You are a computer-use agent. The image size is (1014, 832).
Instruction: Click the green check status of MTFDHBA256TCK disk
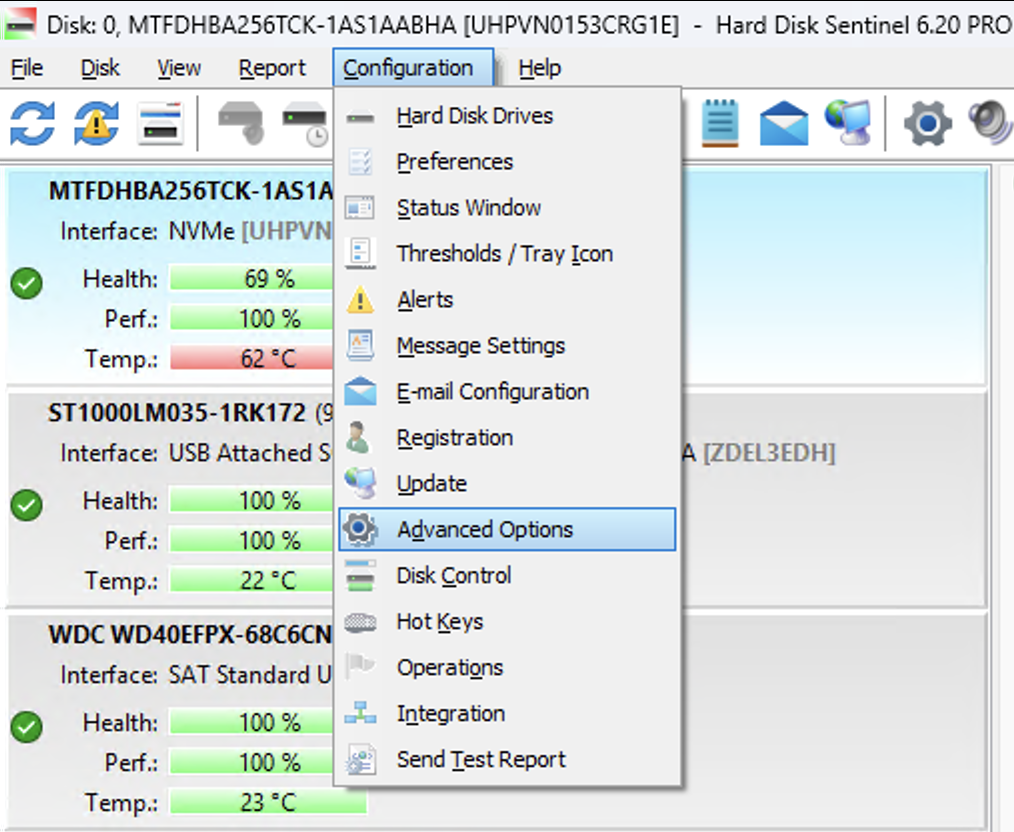(x=27, y=283)
